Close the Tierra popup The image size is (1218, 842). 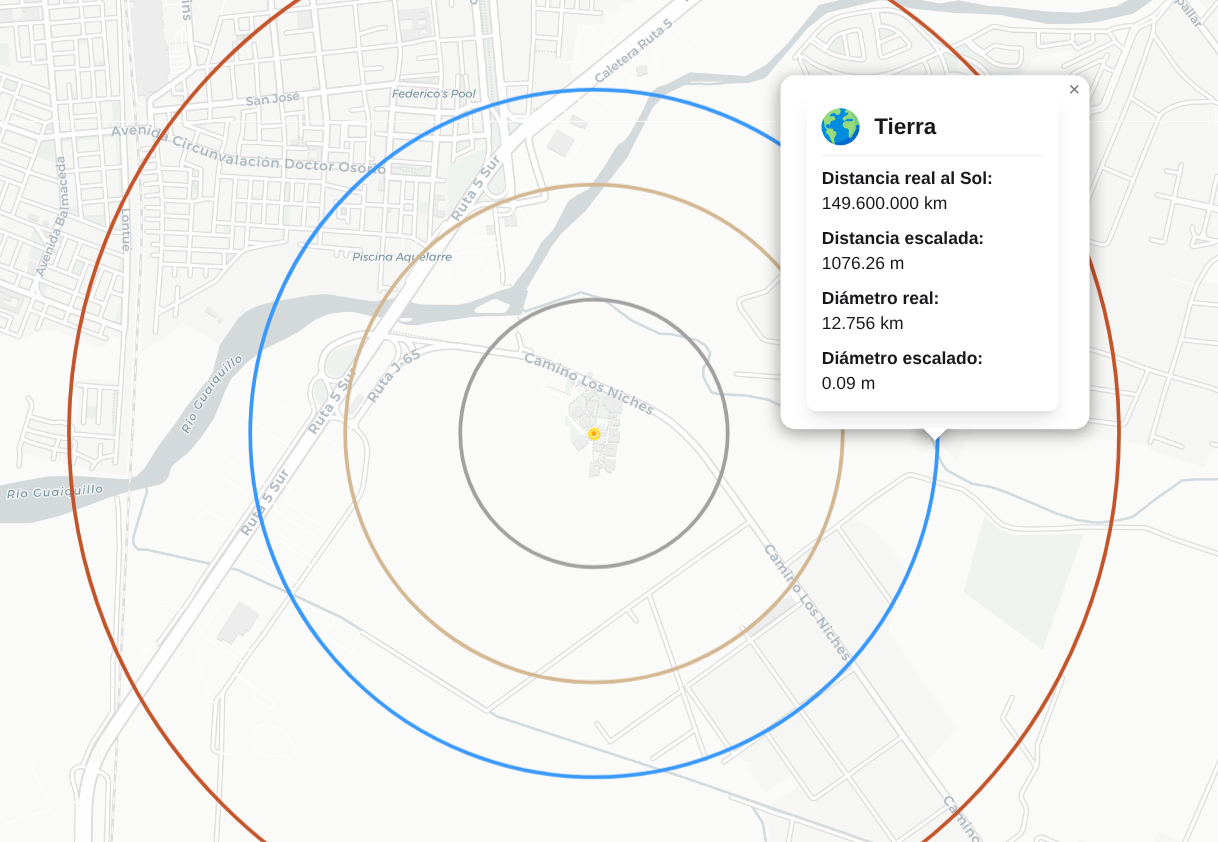pos(1074,89)
